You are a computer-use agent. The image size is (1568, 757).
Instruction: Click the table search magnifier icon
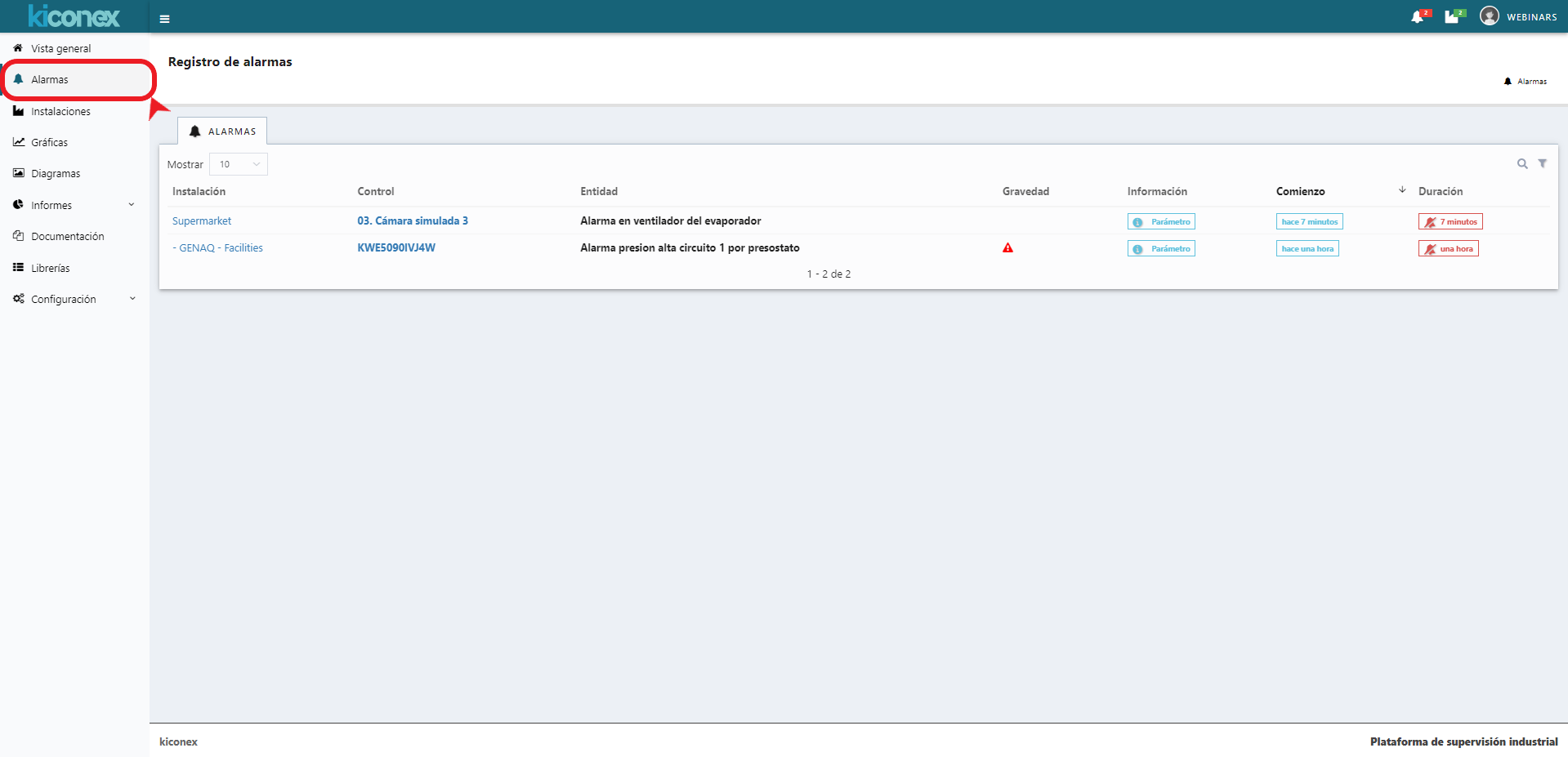1522,164
